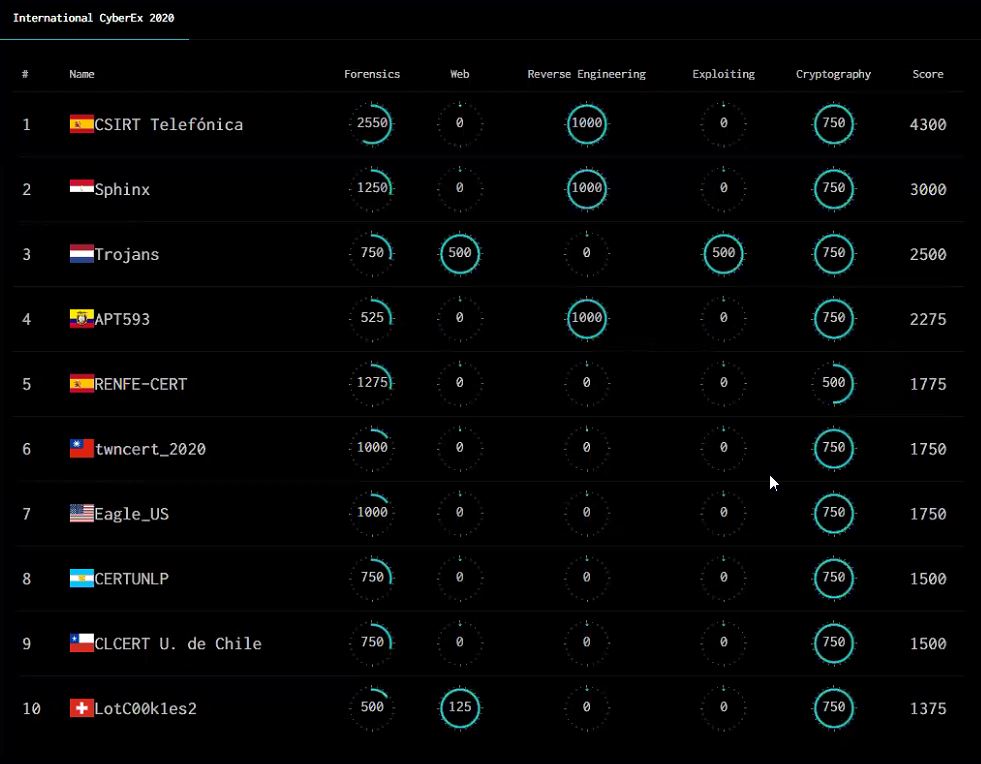The width and height of the screenshot is (981, 764).
Task: Click team name Sphinx
Action: (122, 189)
